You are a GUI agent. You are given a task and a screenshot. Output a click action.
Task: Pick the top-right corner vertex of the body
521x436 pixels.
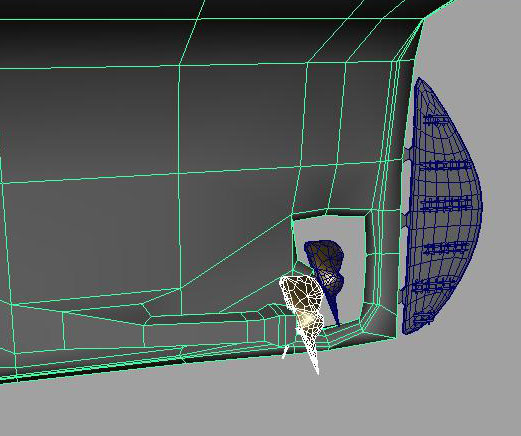pyautogui.click(x=423, y=20)
